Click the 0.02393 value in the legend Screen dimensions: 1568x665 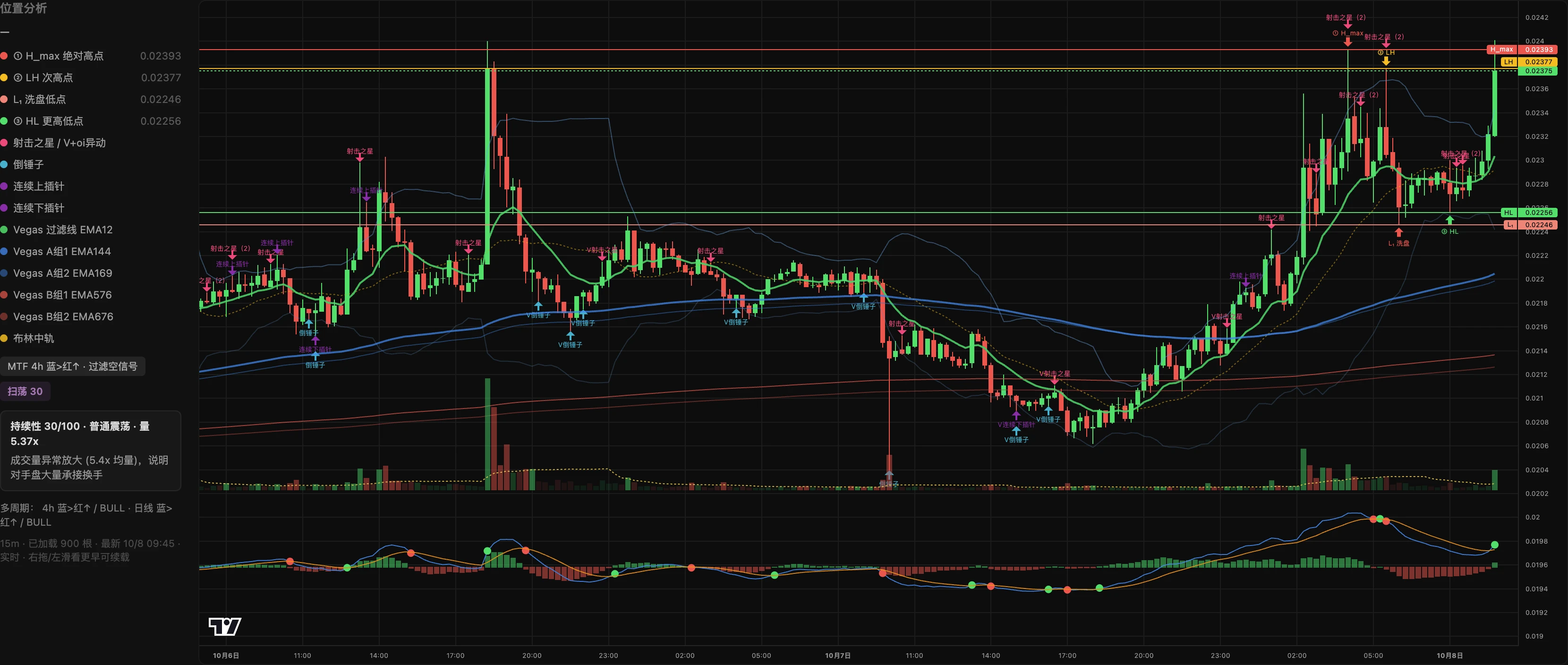(161, 56)
